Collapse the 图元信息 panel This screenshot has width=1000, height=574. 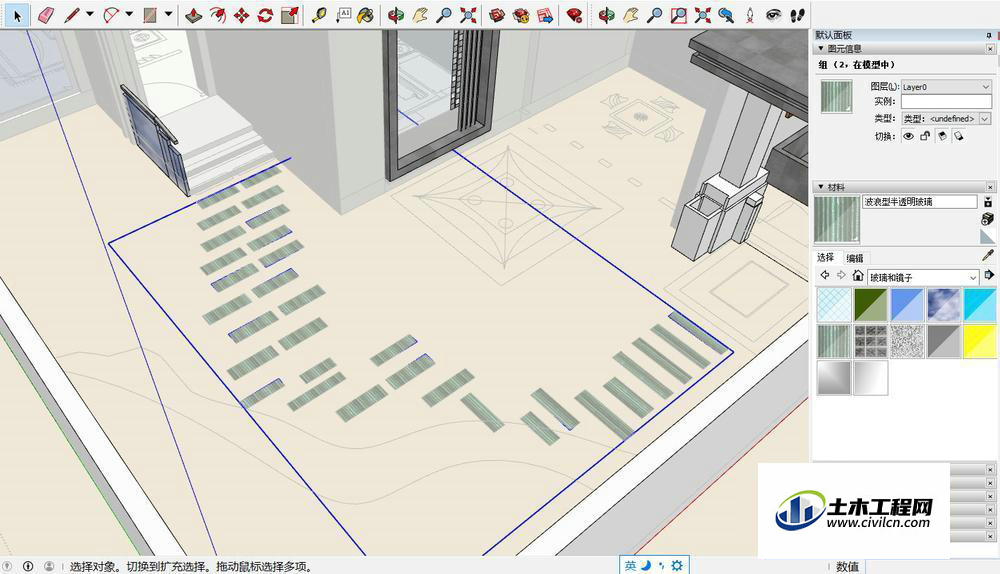[x=821, y=48]
